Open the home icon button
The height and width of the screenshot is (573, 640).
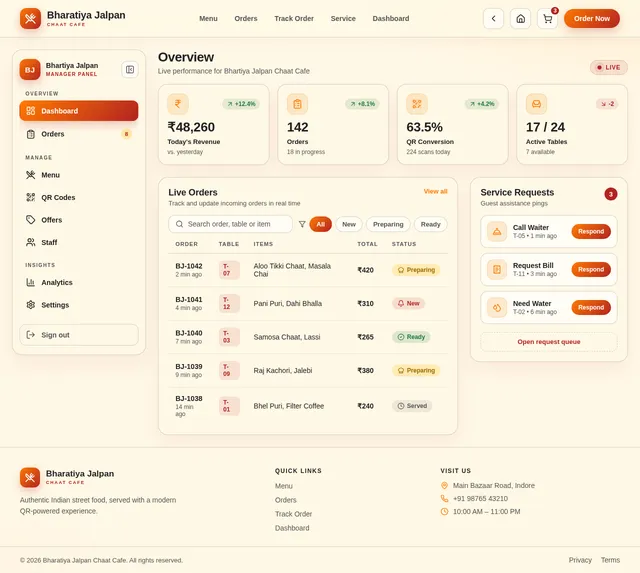(520, 18)
